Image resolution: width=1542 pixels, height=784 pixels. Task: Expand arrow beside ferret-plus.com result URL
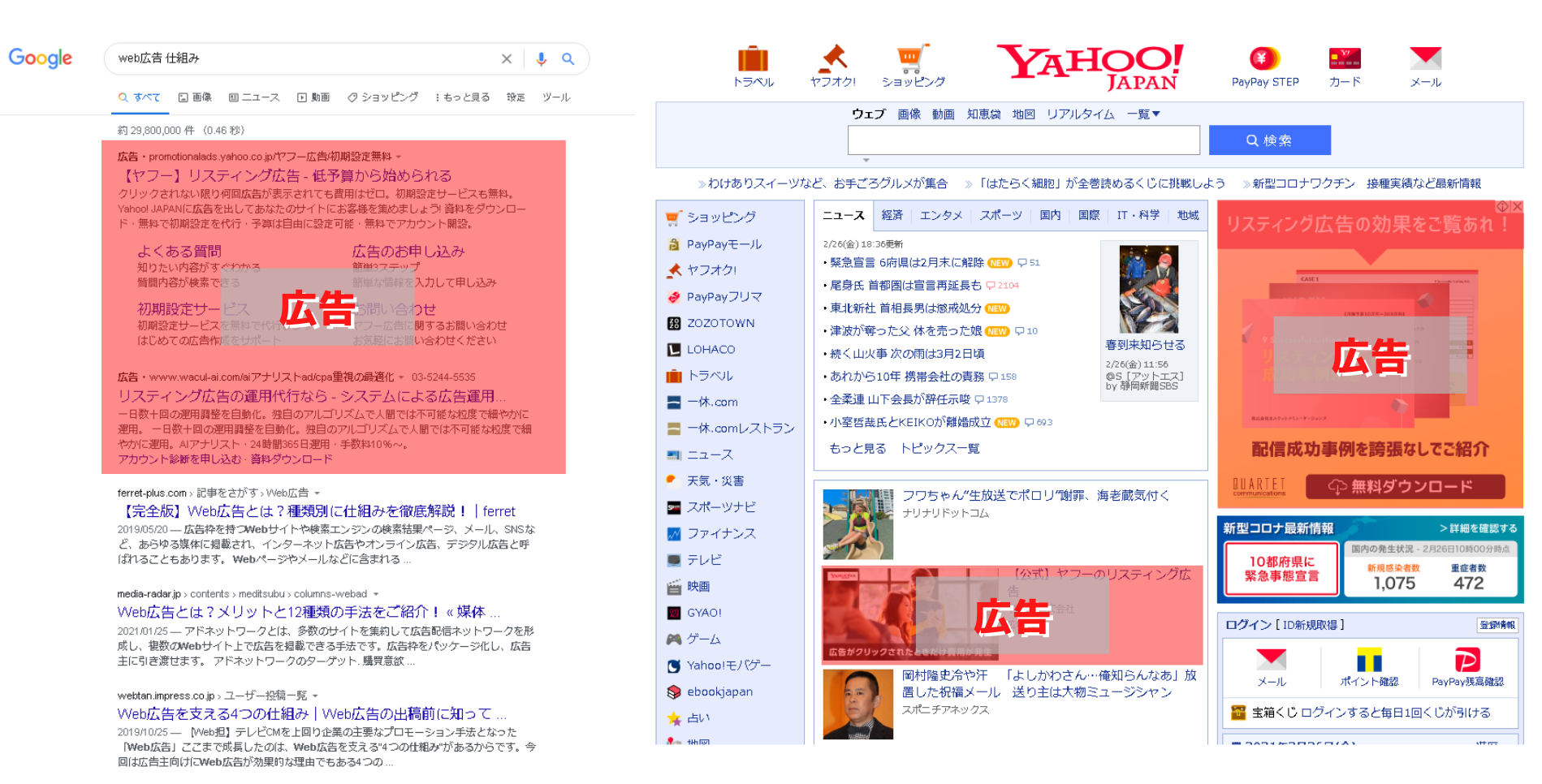pos(317,493)
